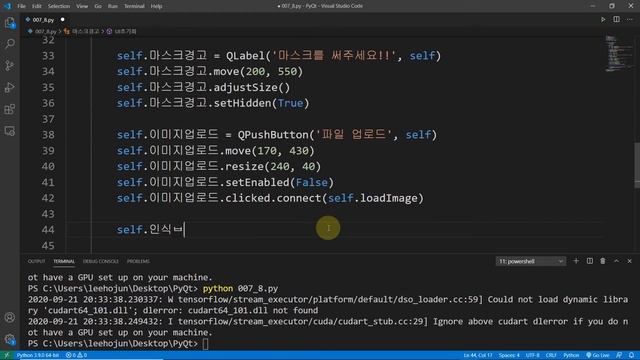Screen dimensions: 640x360
Task: Switch to the OUTPUT panel tab
Action: (36, 261)
